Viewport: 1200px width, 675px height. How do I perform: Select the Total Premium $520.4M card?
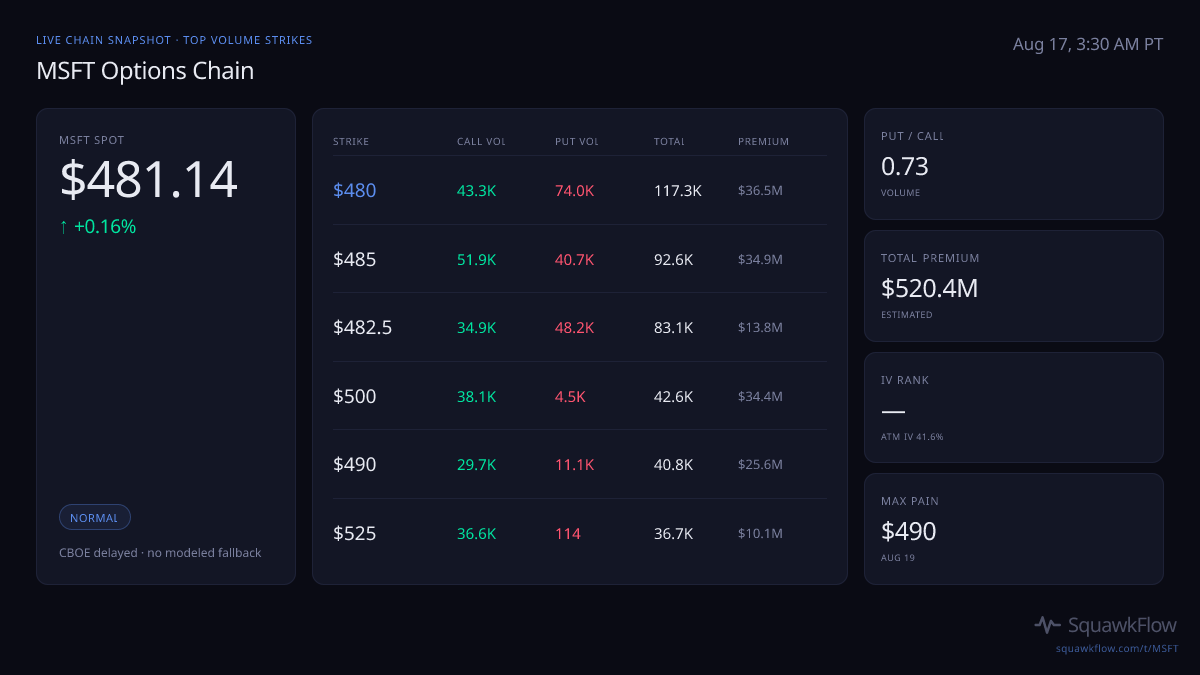click(1014, 286)
